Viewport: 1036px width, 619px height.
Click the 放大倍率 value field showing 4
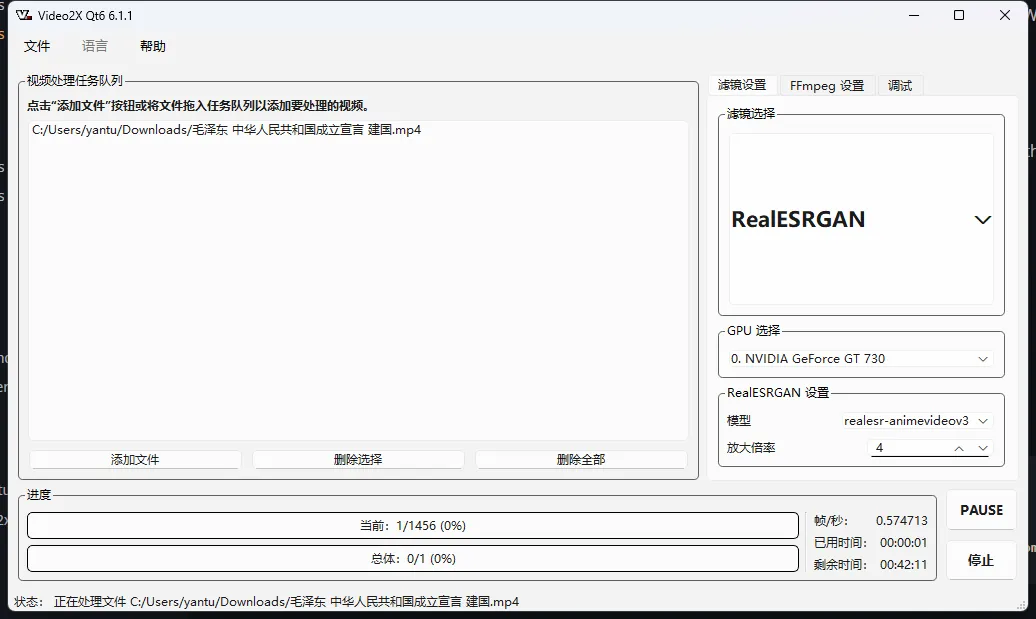(x=909, y=448)
